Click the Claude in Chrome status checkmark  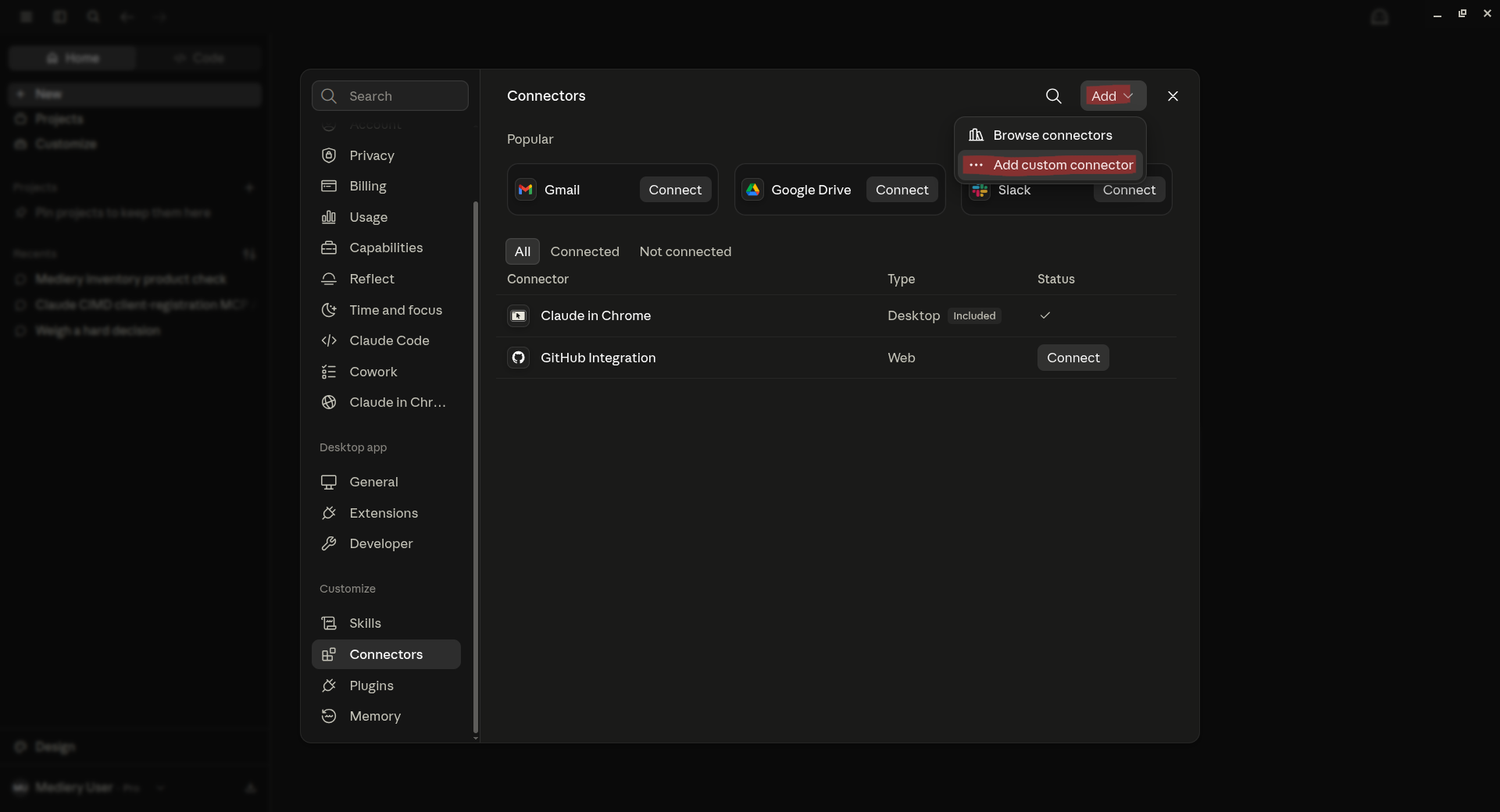coord(1045,315)
